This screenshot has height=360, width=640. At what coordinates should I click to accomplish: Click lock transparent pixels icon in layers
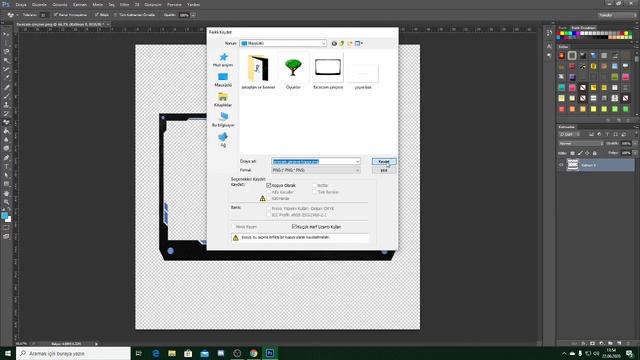pos(572,153)
